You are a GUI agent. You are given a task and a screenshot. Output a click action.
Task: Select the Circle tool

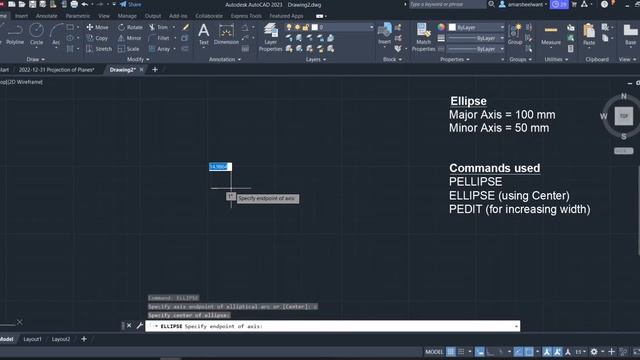36,35
